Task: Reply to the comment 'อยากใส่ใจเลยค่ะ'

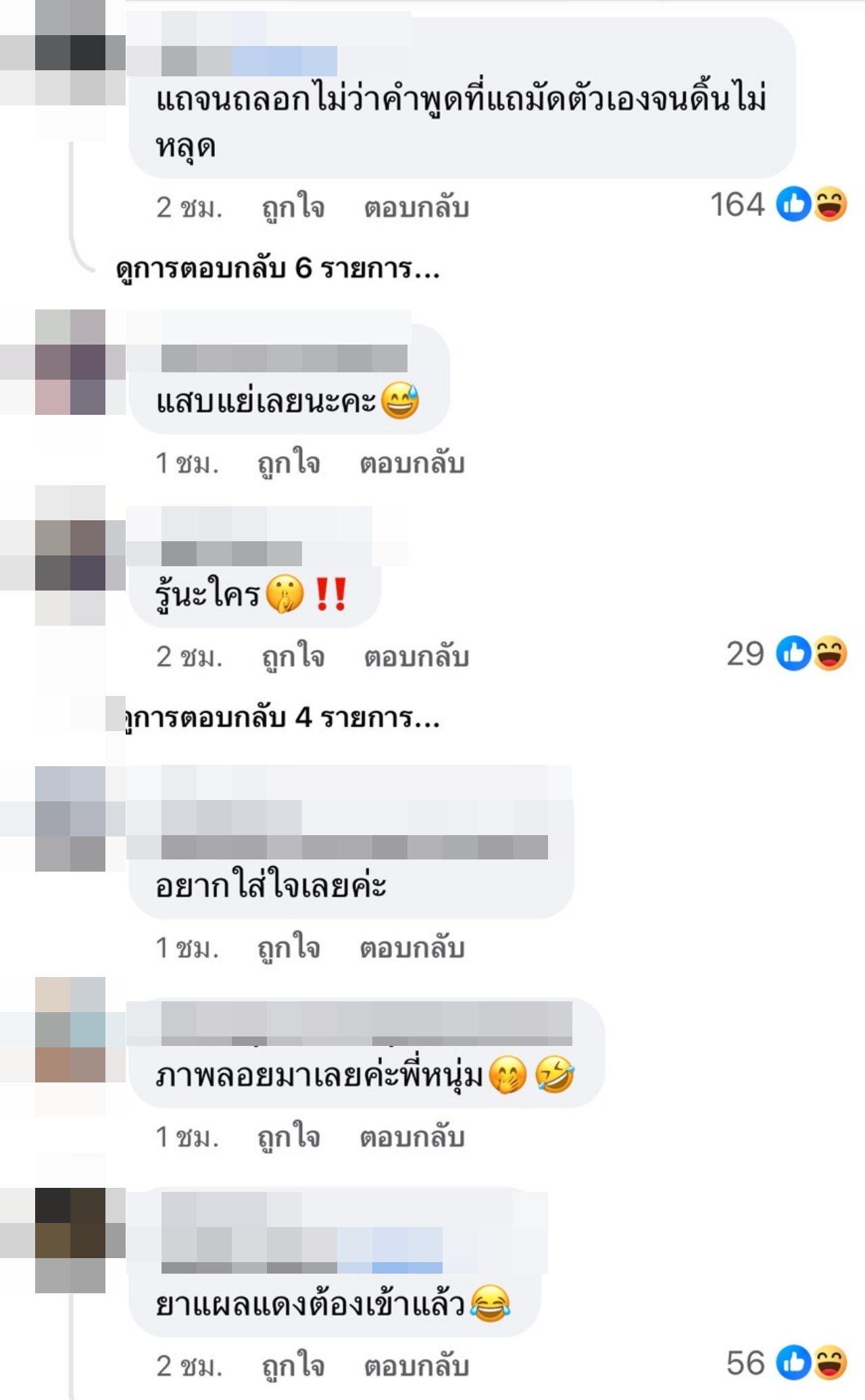Action: (412, 948)
